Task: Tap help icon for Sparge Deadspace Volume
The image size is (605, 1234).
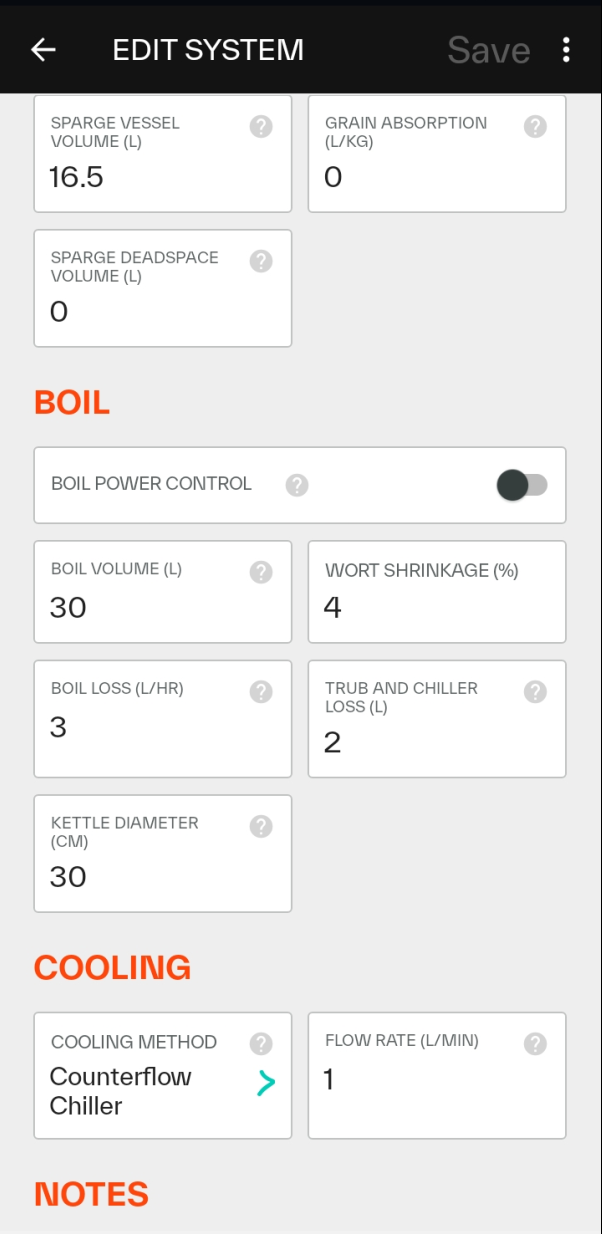Action: click(261, 261)
